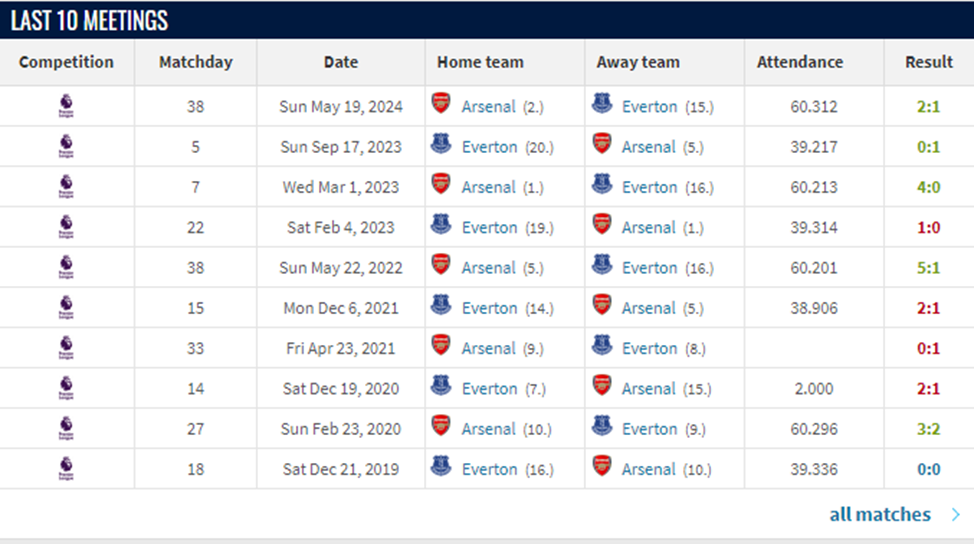Image resolution: width=974 pixels, height=544 pixels.
Task: Click Premier League icon in Dec 21, 2019 row
Action: coord(66,469)
